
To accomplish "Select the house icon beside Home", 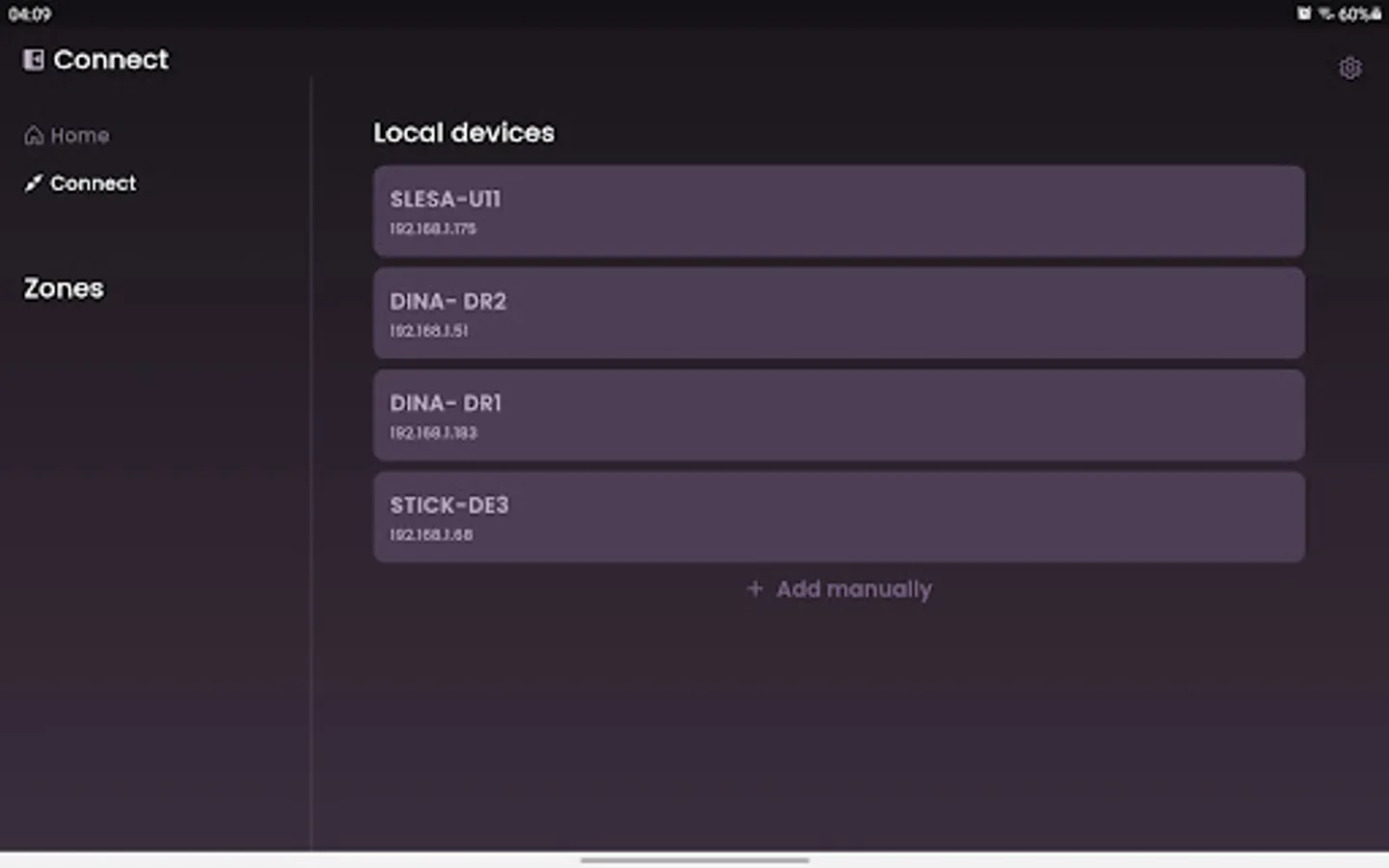I will pos(32,135).
